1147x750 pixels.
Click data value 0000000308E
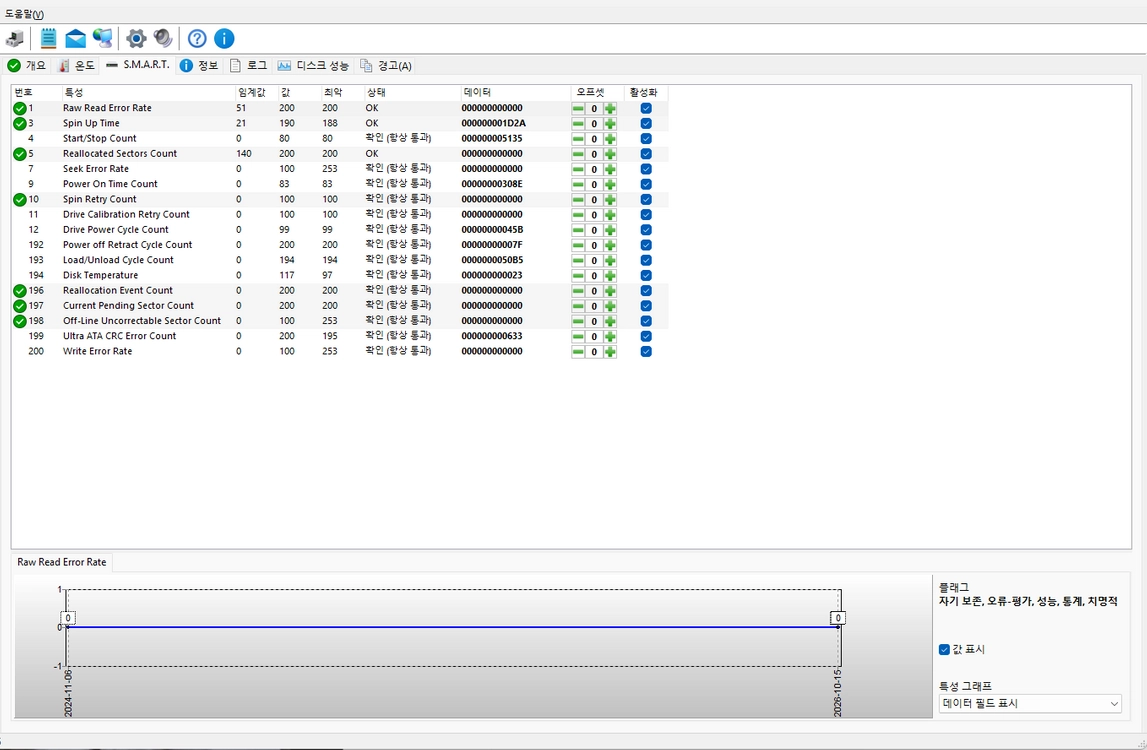coord(492,184)
